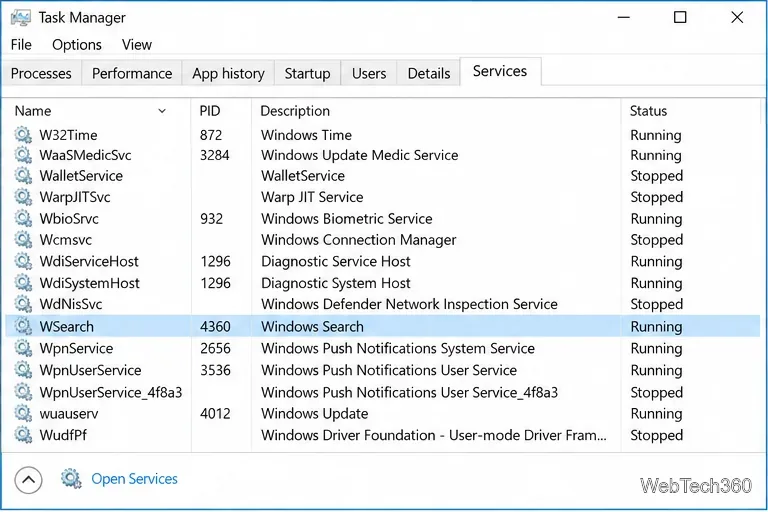Image resolution: width=768 pixels, height=512 pixels.
Task: Select the WdNisSvc service name
Action: tap(71, 304)
